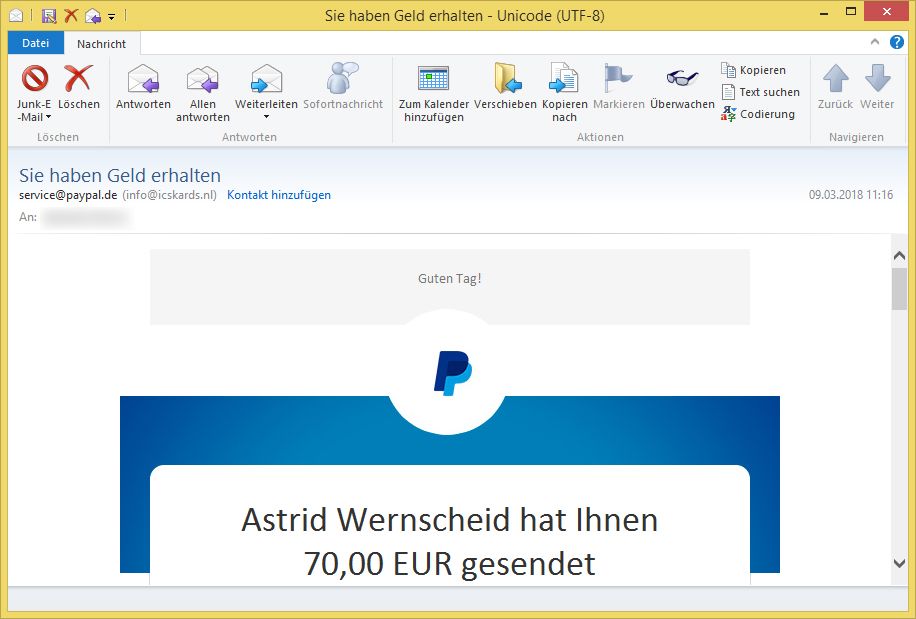Click the Junk-E-Mail block icon

[34, 78]
